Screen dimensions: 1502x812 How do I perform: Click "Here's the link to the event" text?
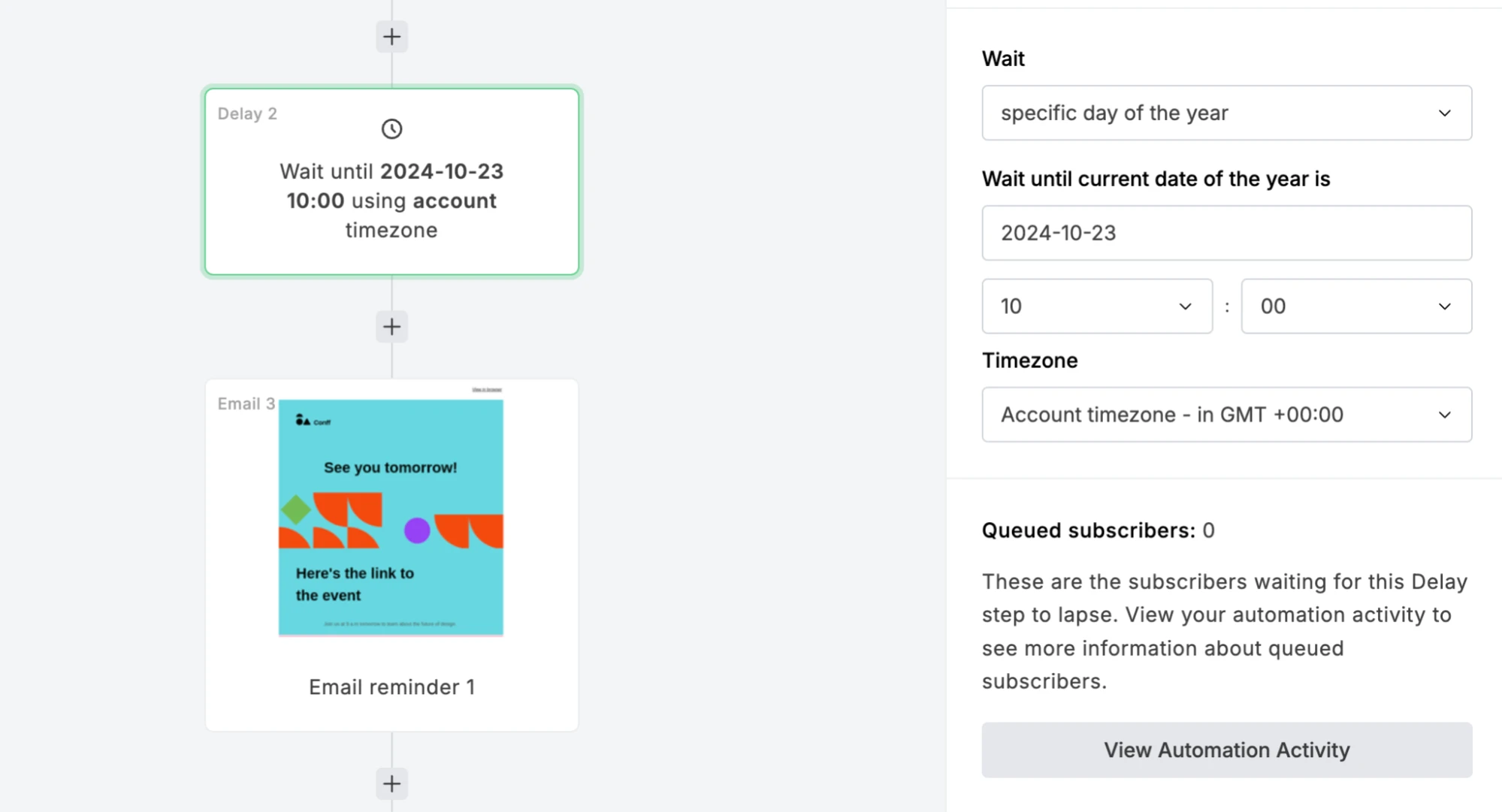point(355,584)
